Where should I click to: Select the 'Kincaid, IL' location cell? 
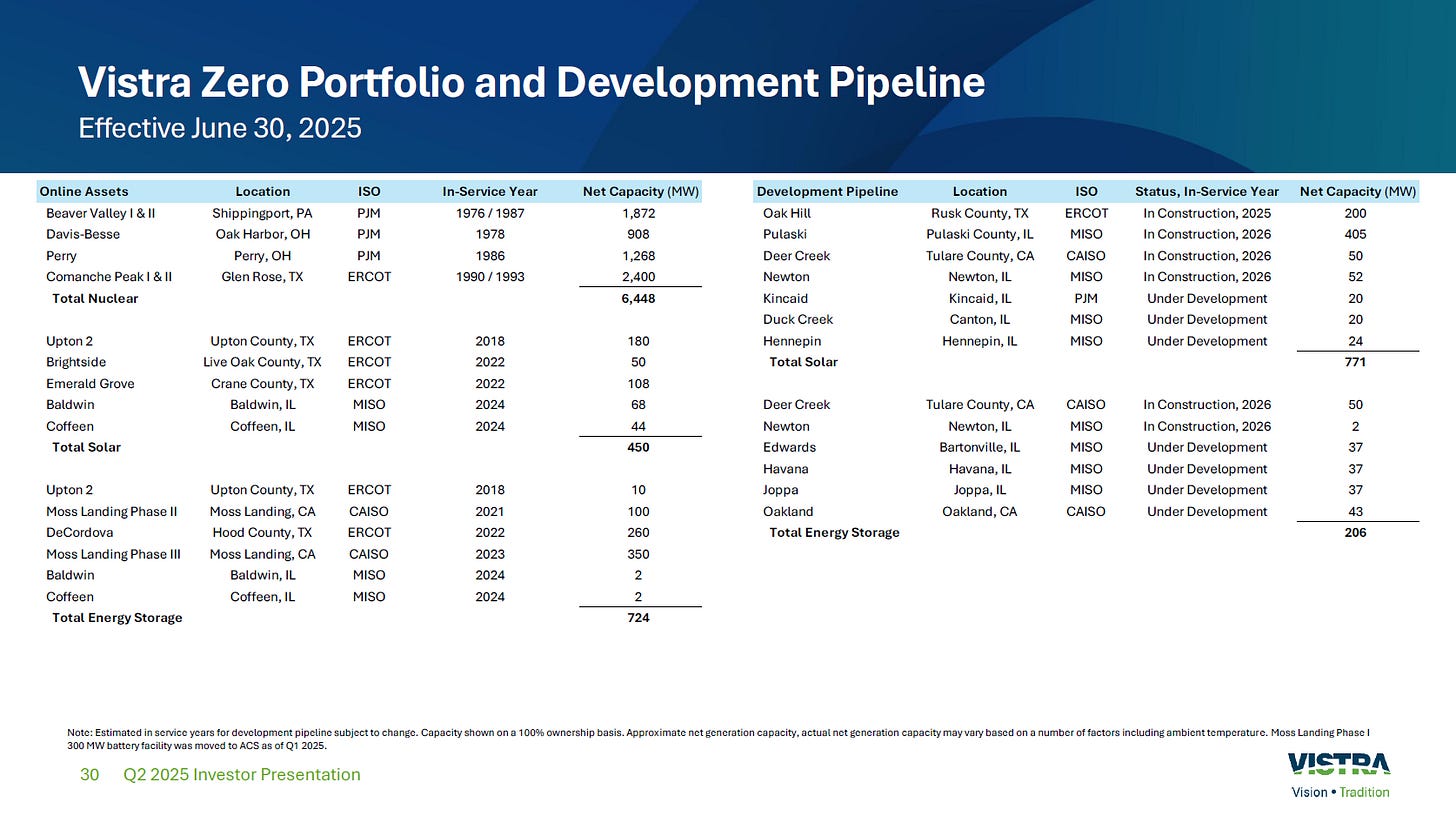(x=979, y=298)
